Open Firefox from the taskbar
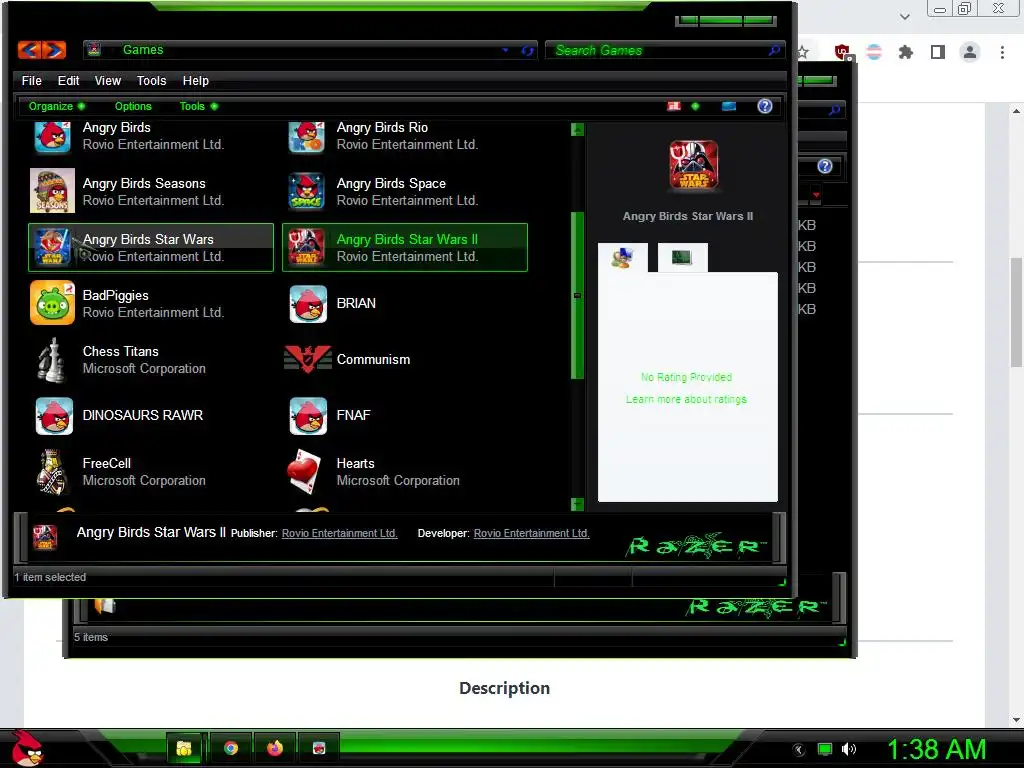Screen dimensions: 1024x768 tap(275, 748)
